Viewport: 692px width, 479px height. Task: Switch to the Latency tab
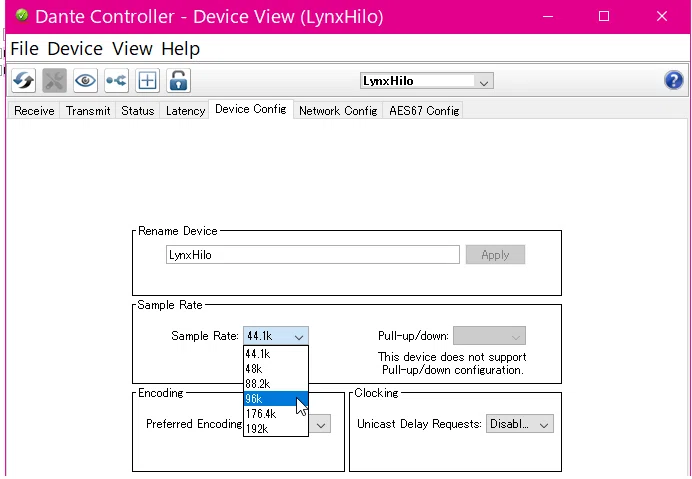185,110
